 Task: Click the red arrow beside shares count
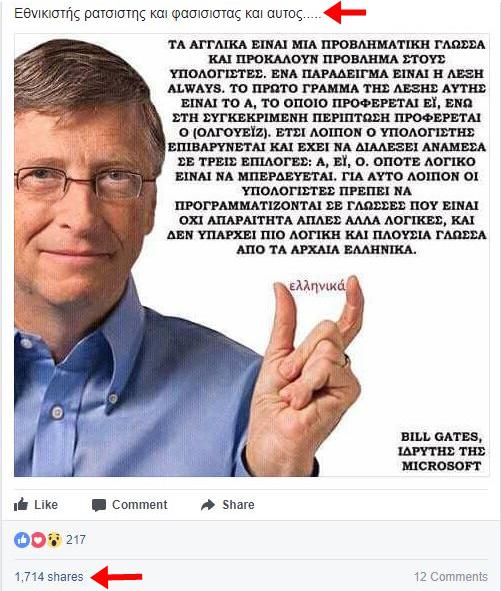coord(117,577)
